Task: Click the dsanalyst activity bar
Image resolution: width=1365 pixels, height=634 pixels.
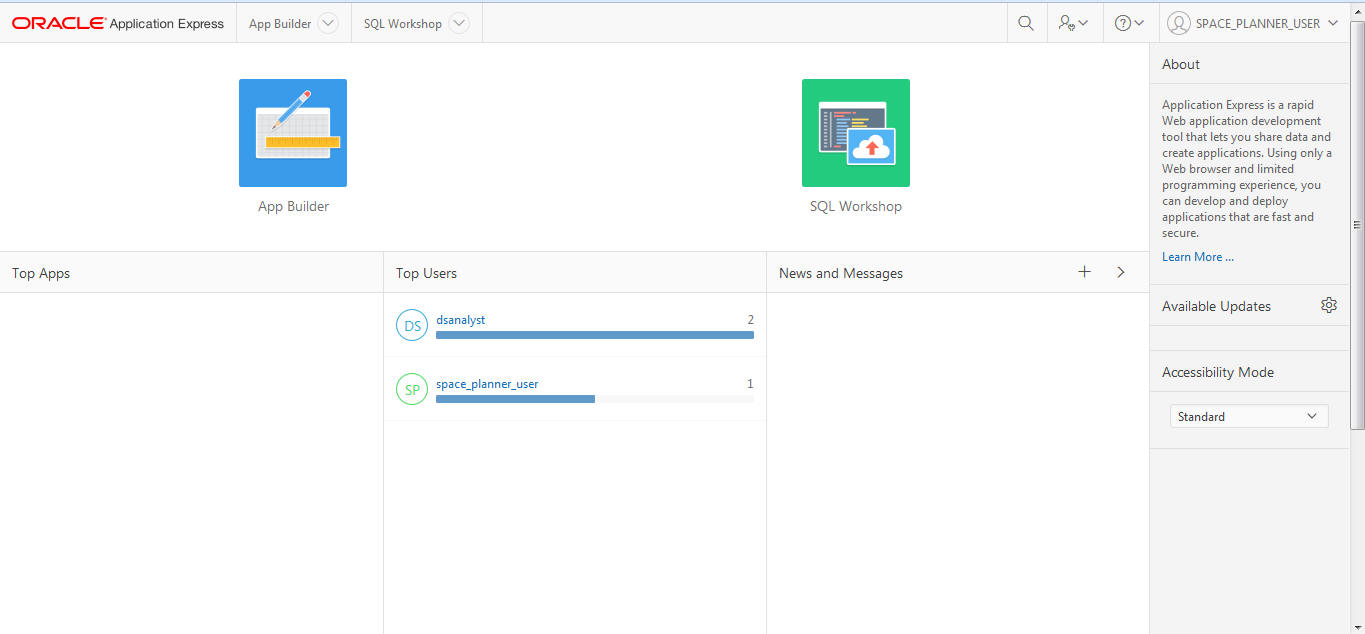Action: [x=595, y=335]
